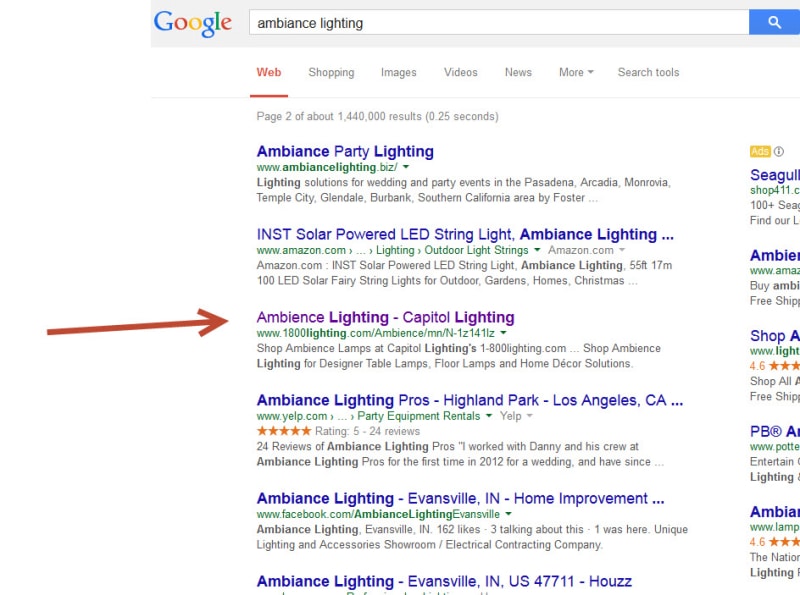Open the News tab
The height and width of the screenshot is (595, 800).
(518, 72)
